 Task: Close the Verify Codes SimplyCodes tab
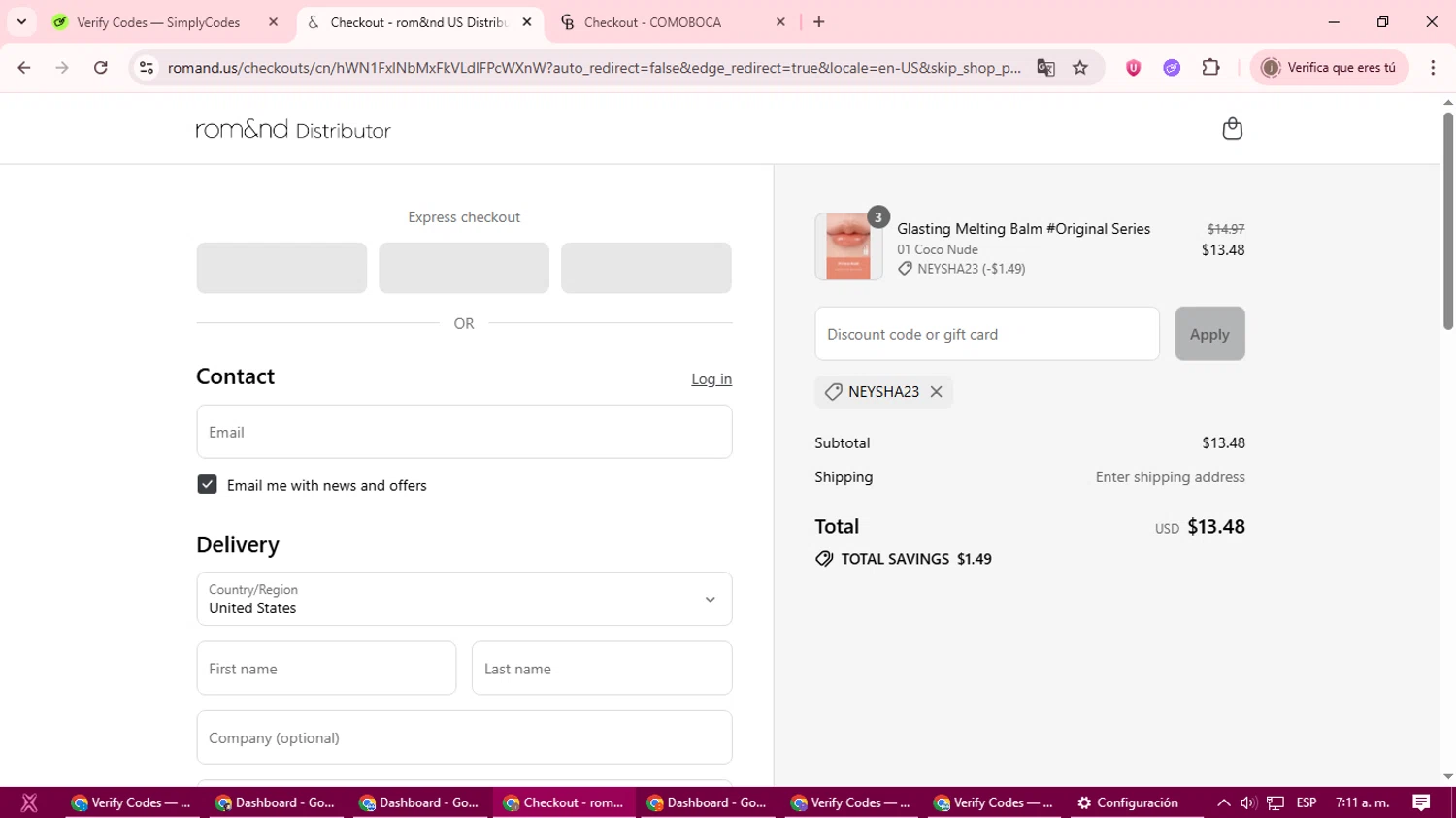coord(274,22)
